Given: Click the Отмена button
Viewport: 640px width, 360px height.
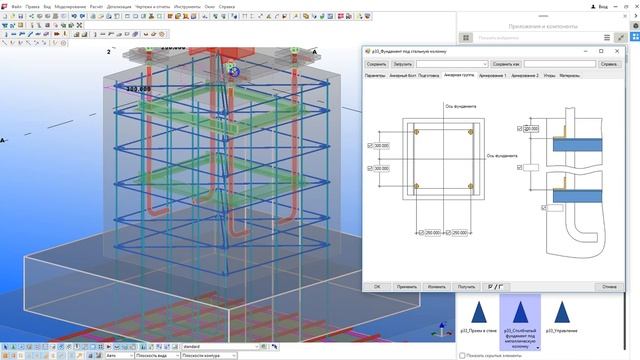Looking at the screenshot, I should point(609,287).
